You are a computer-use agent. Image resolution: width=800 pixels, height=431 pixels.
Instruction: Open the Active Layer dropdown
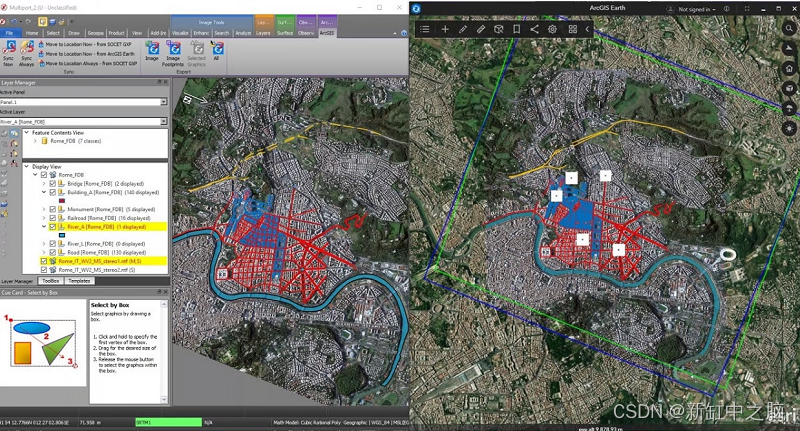coord(163,121)
